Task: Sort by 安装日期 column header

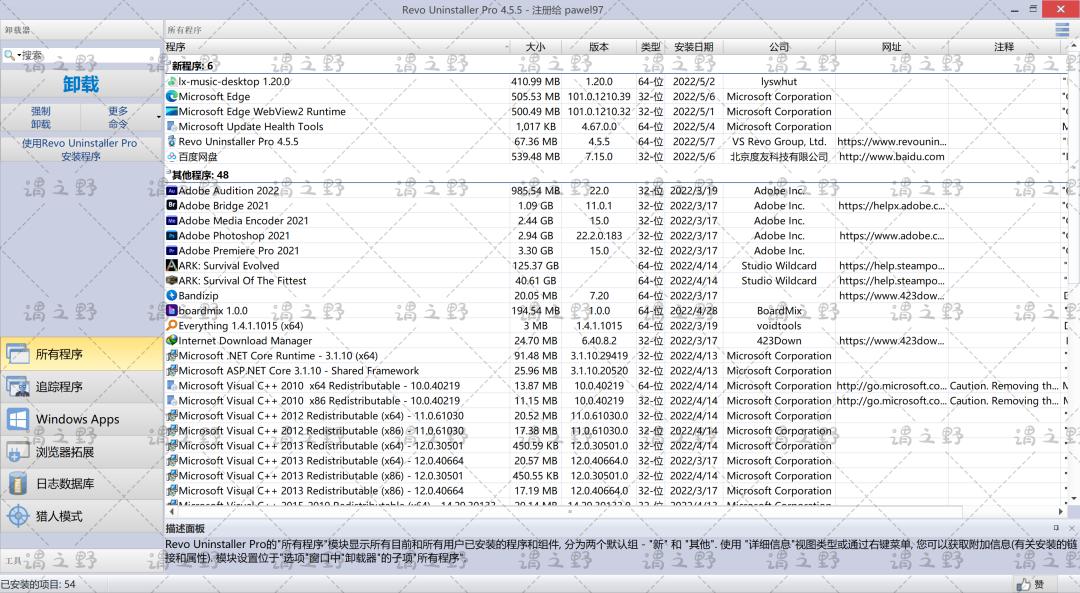Action: click(x=694, y=47)
